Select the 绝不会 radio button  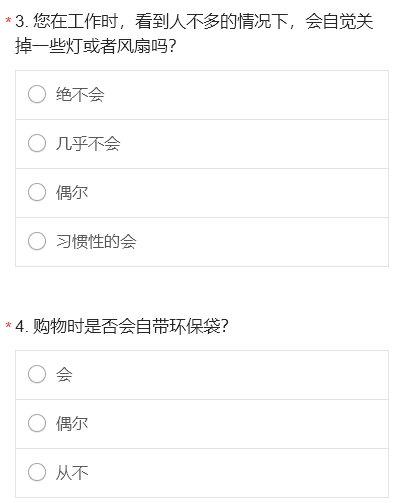(x=37, y=94)
